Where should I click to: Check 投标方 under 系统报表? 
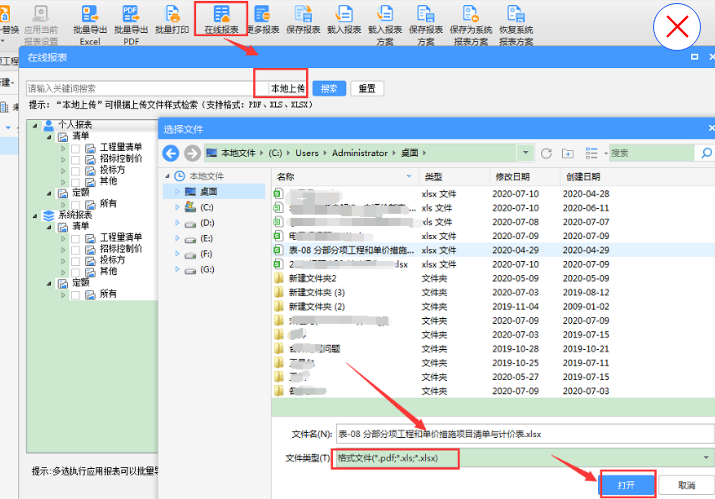[76, 261]
